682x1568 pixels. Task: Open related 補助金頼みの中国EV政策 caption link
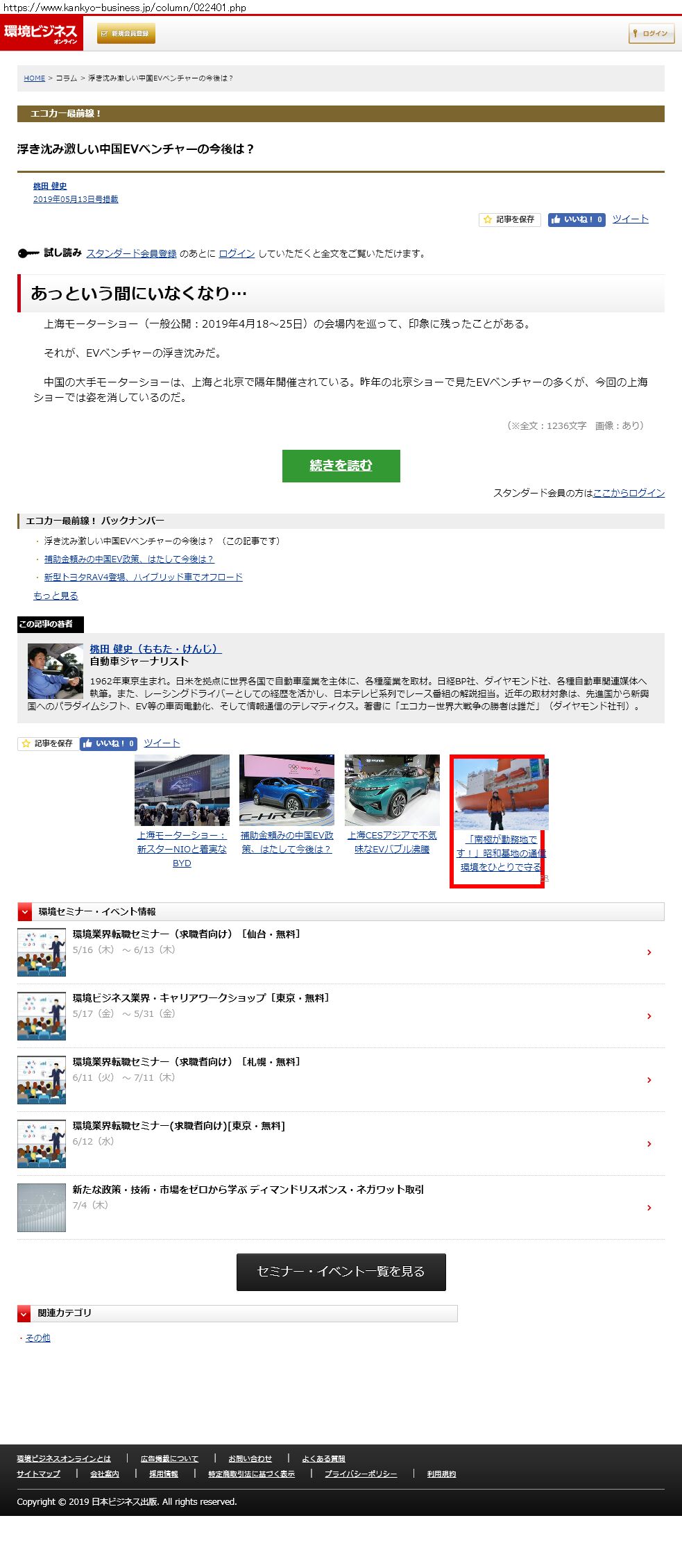click(x=287, y=842)
